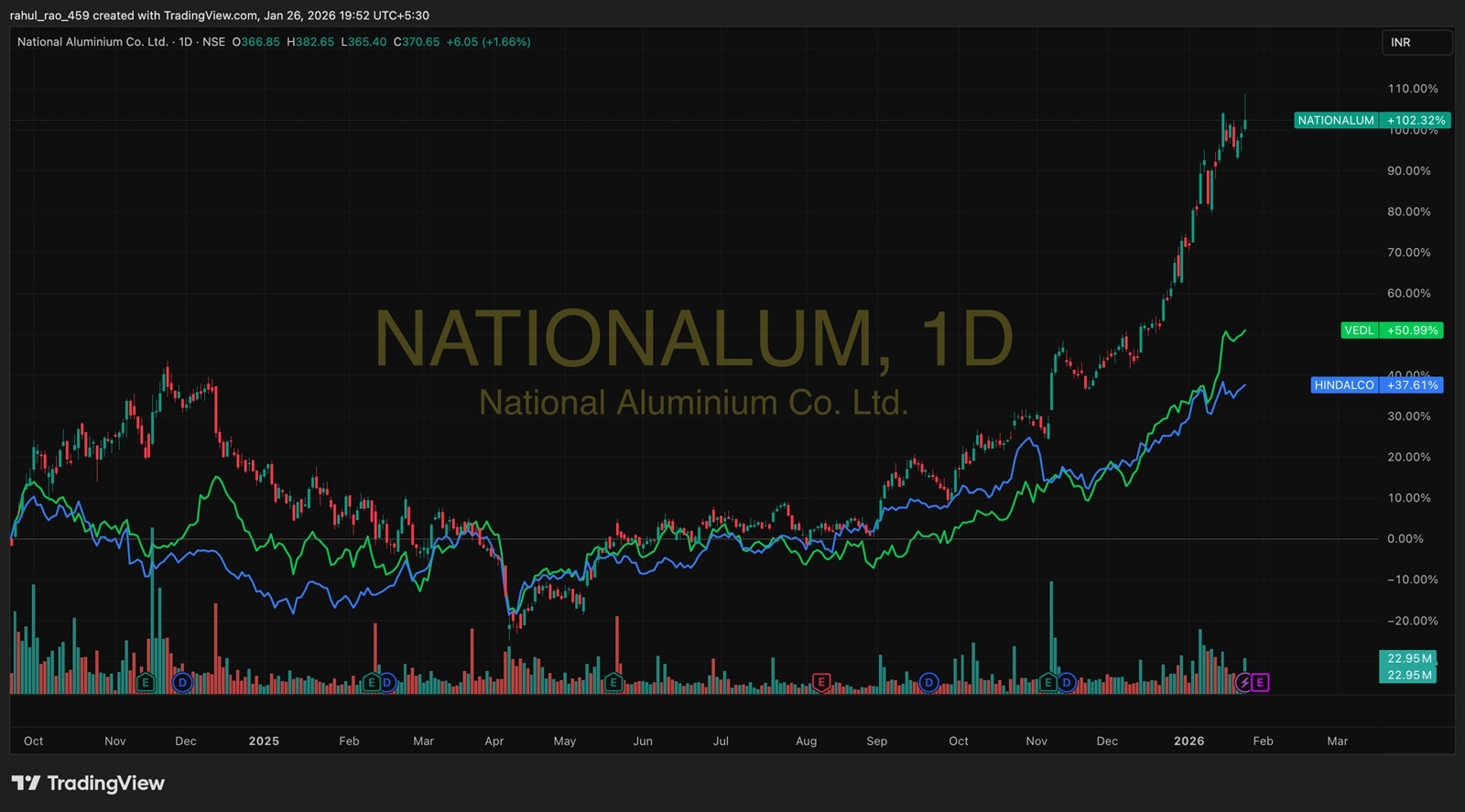Select the green NATIONALUM price label
The width and height of the screenshot is (1465, 812).
pyautogui.click(x=1372, y=120)
